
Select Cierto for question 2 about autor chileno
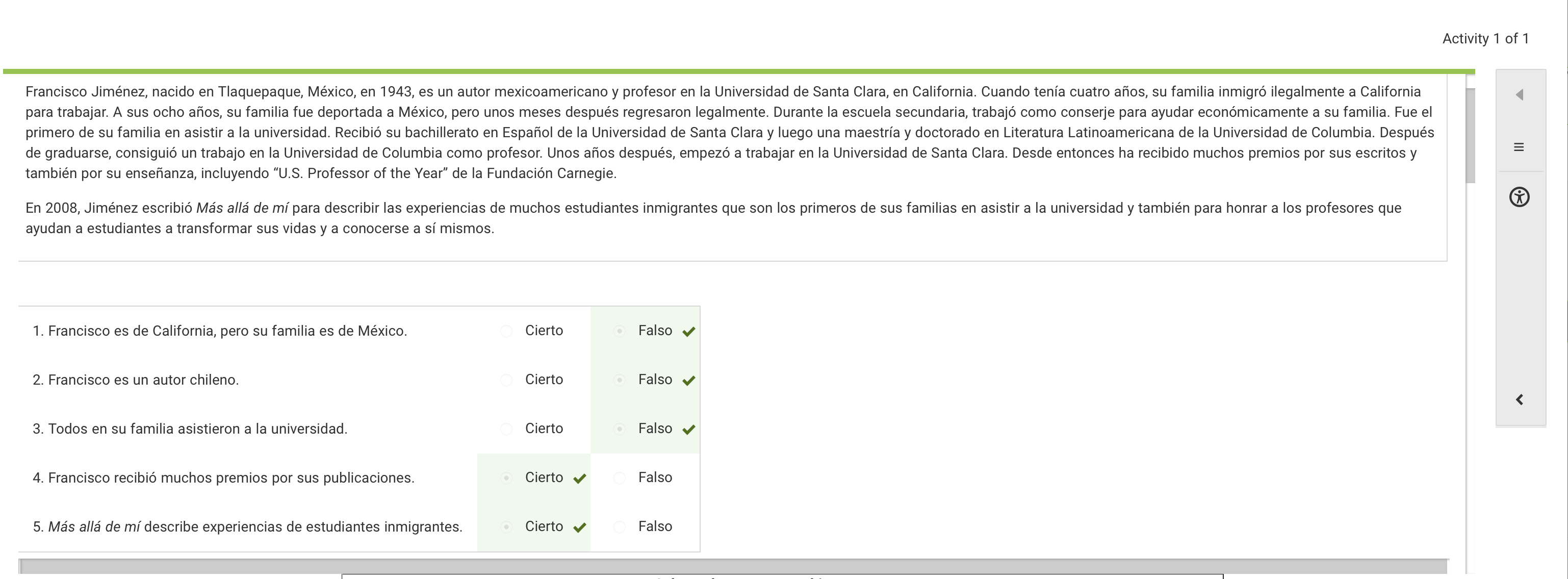pyautogui.click(x=506, y=380)
